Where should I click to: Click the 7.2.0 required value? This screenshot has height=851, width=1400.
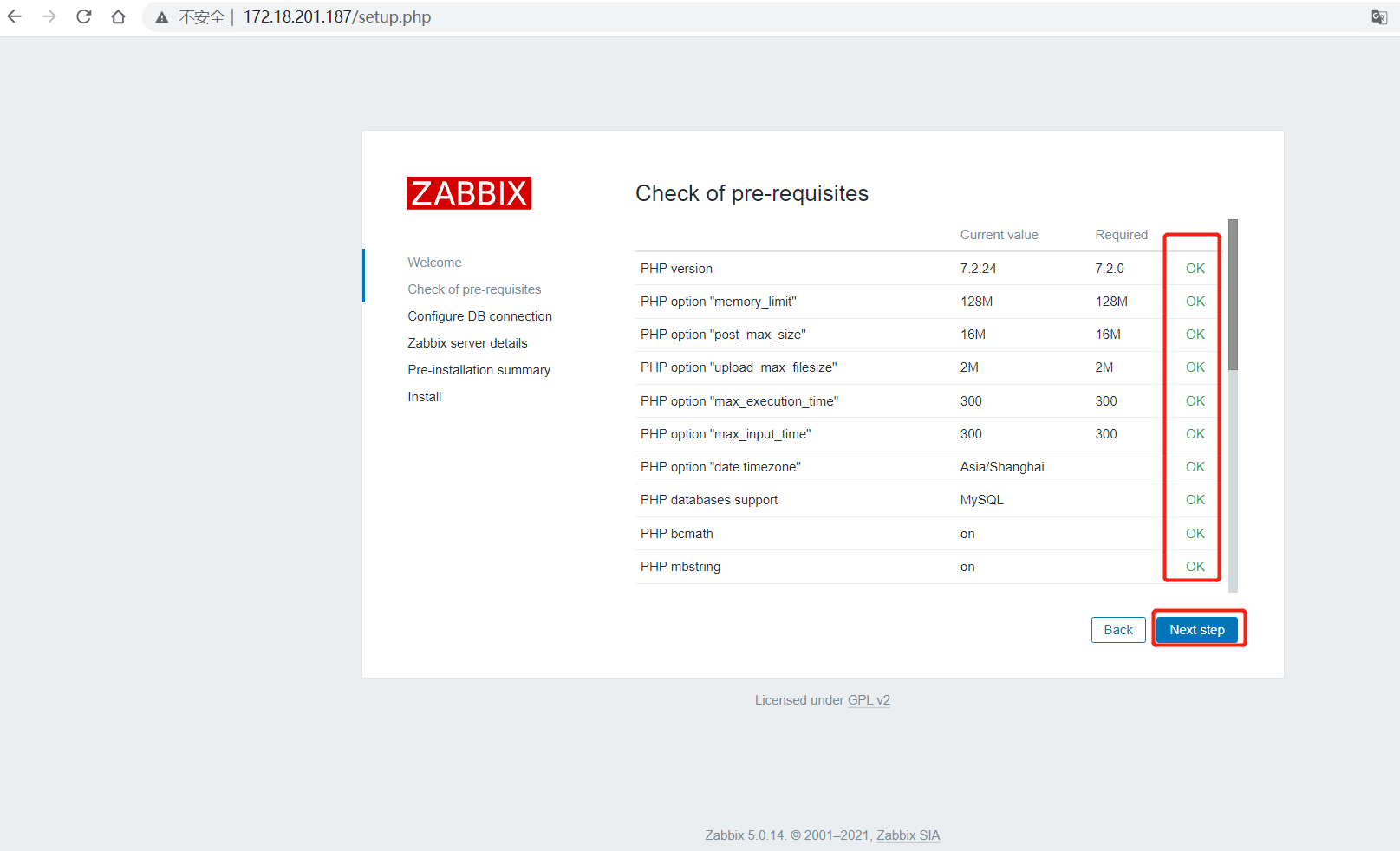coord(1109,269)
